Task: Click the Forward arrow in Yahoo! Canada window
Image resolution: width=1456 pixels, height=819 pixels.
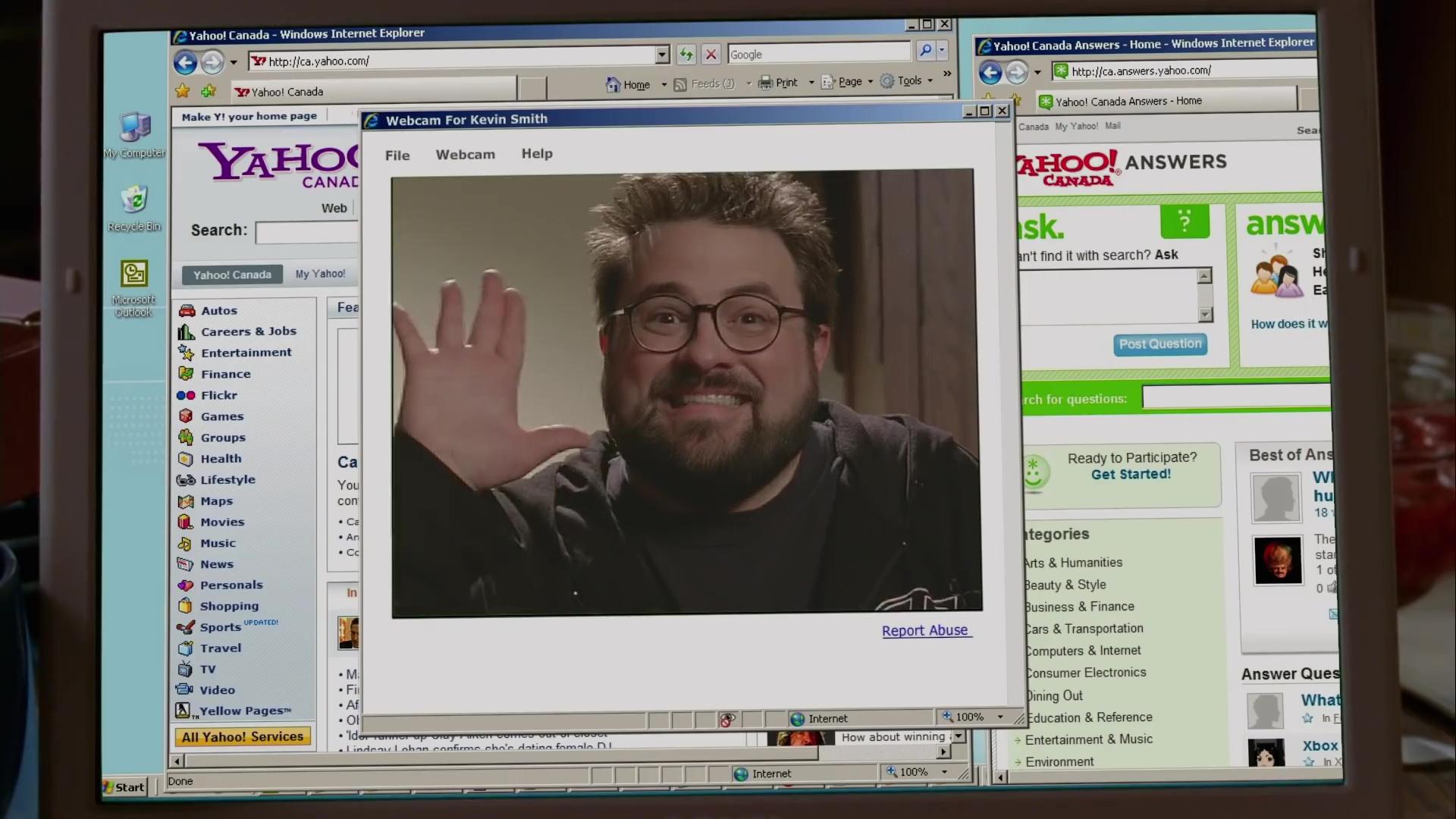Action: [x=212, y=61]
